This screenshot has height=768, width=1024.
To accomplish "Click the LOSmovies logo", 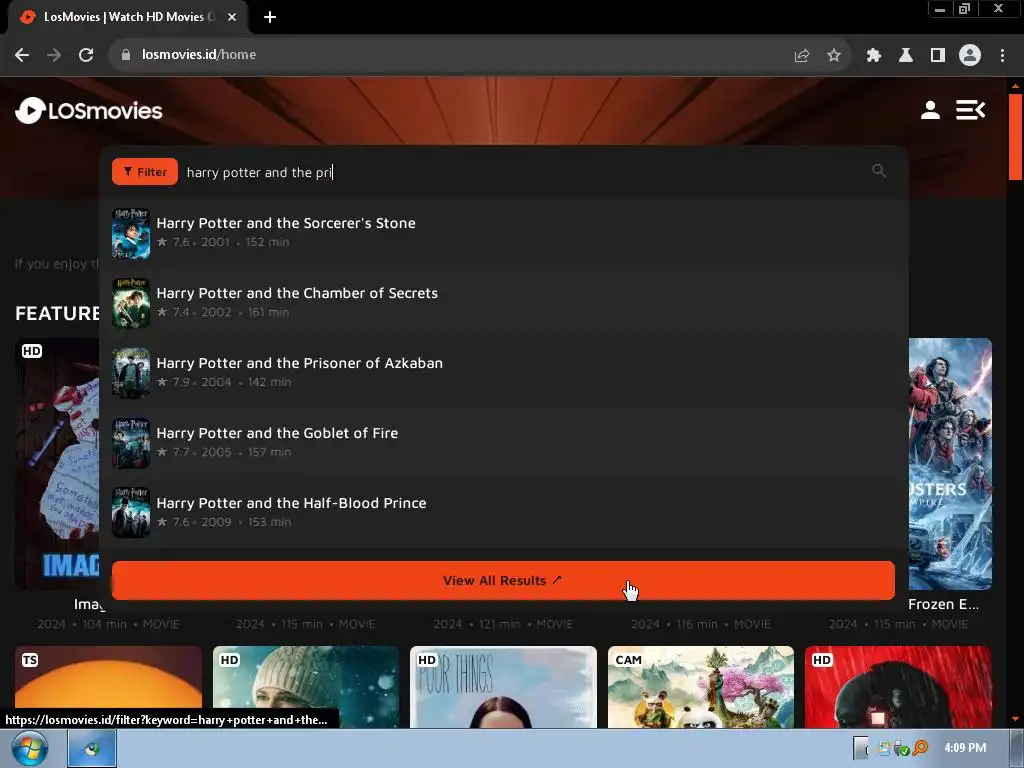I will [x=89, y=110].
